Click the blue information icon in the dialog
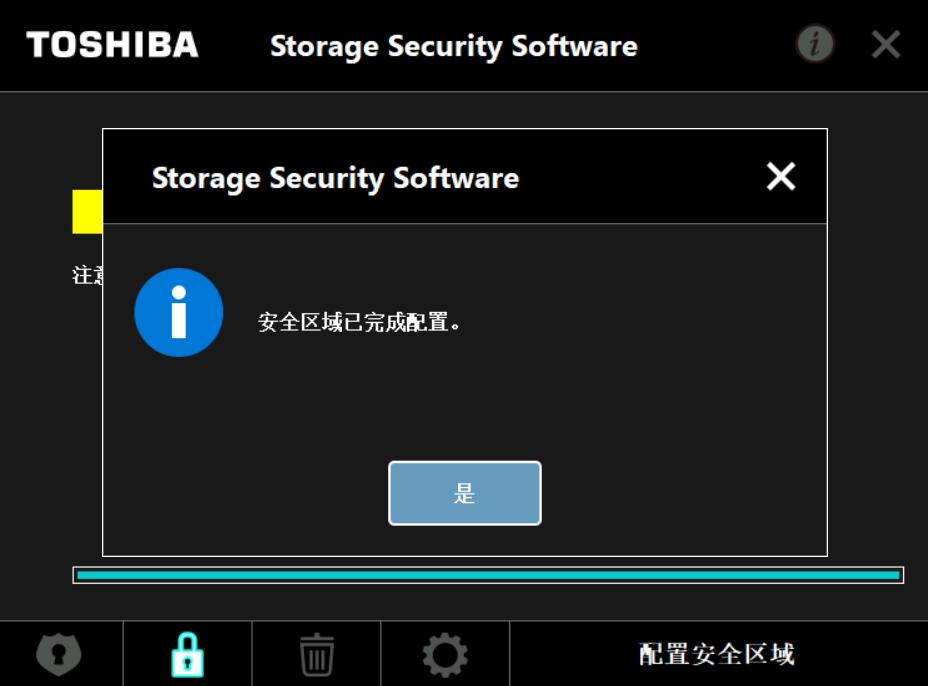Screen dimensions: 928x686 (179, 312)
